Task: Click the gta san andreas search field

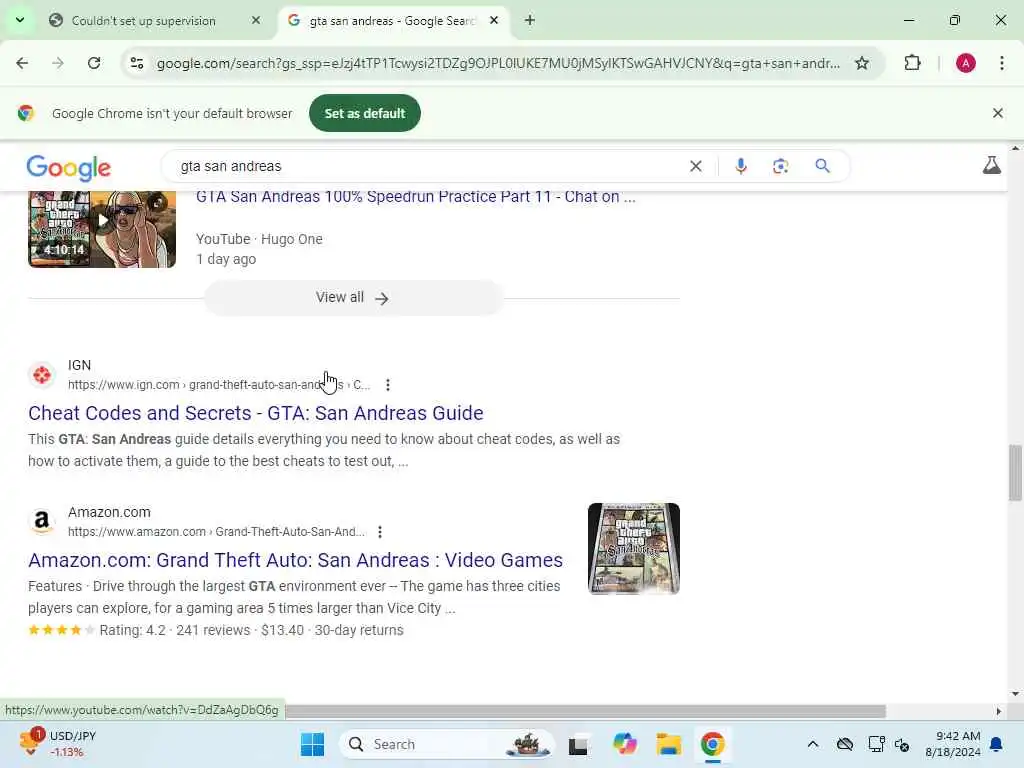Action: click(x=431, y=166)
